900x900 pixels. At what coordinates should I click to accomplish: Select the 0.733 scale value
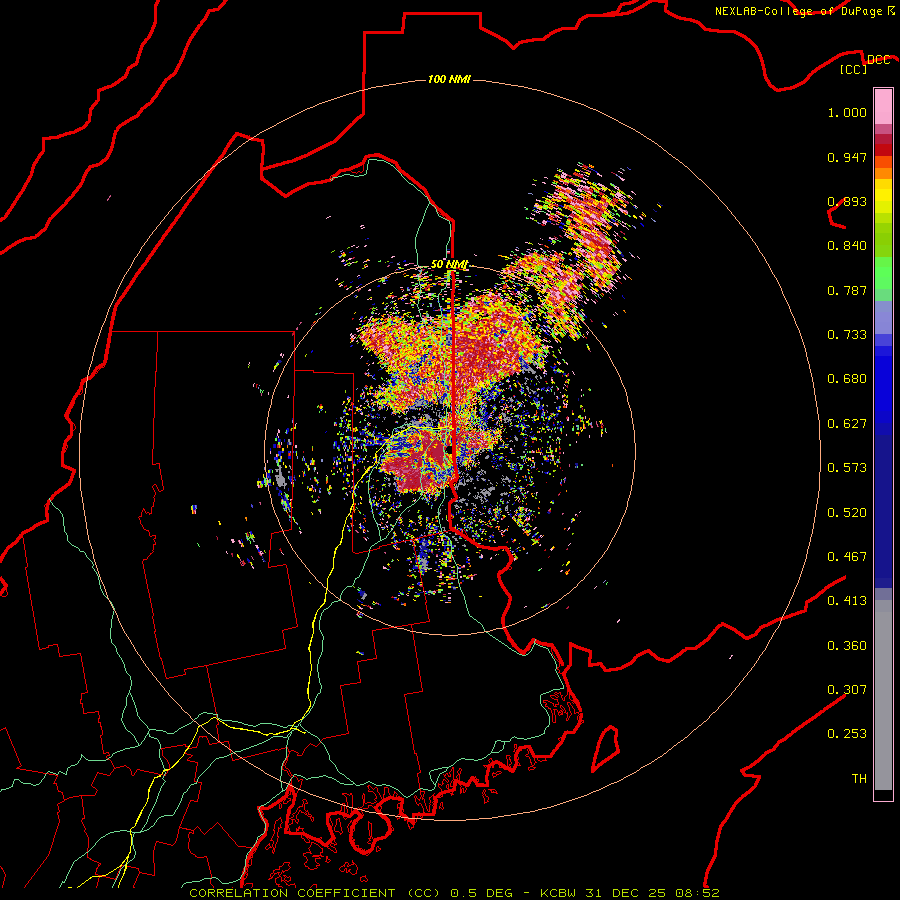(847, 335)
